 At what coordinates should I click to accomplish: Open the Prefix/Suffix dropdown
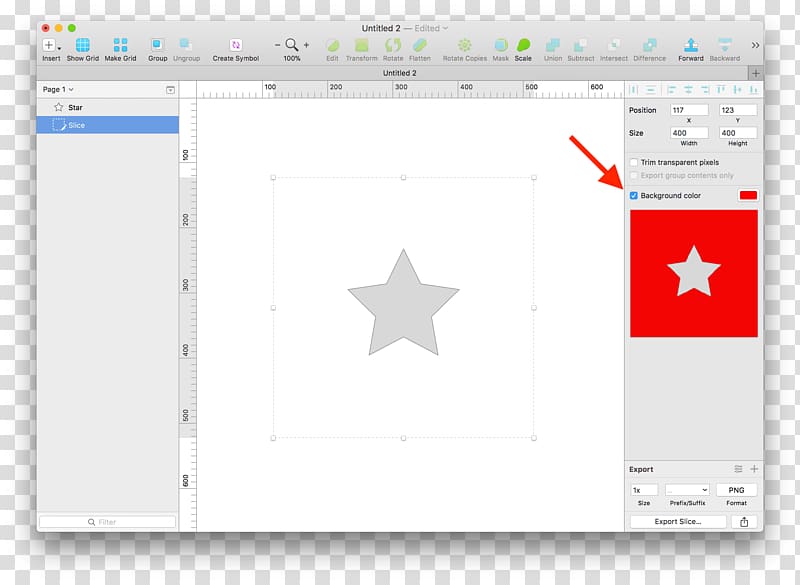[x=687, y=490]
